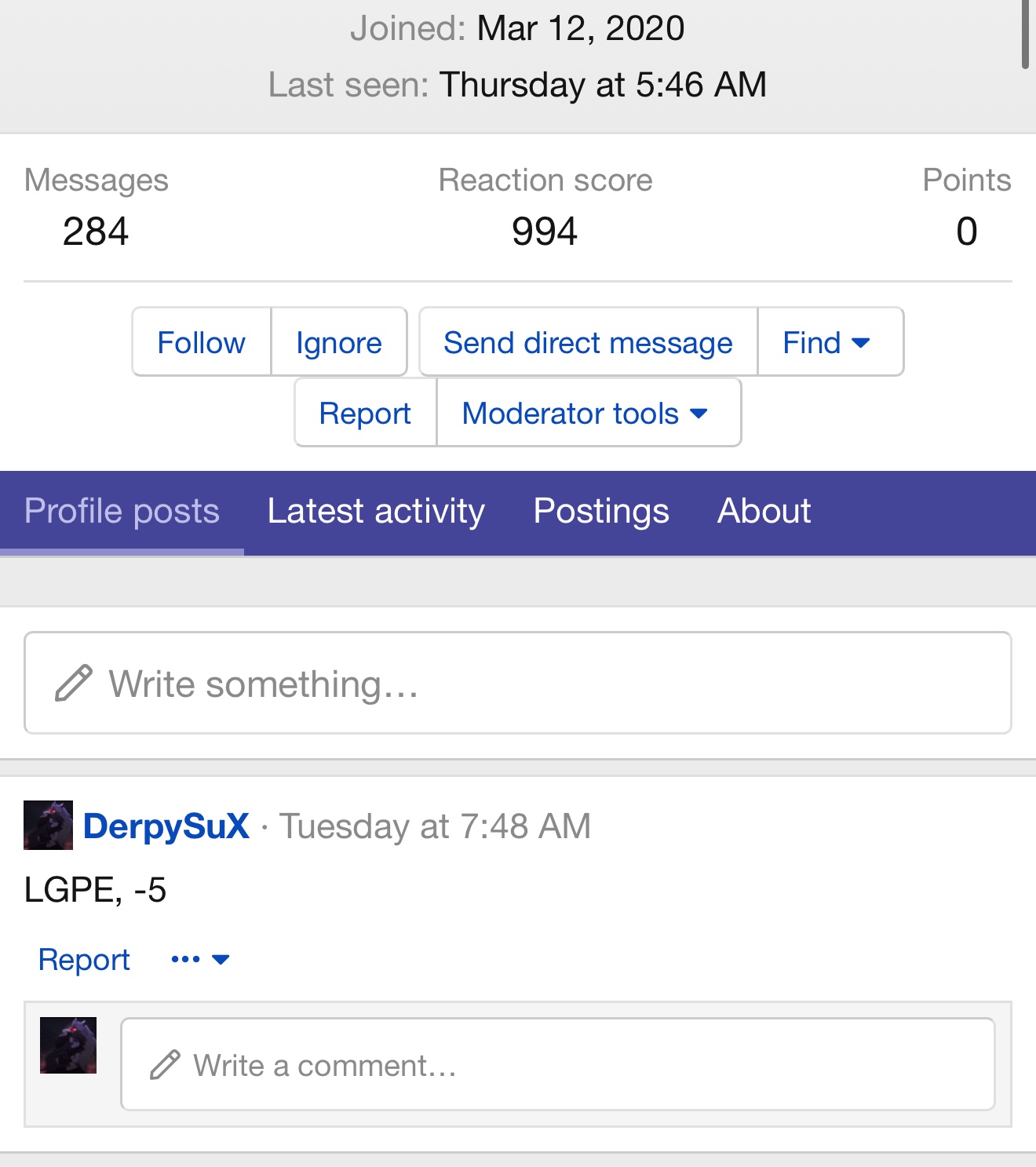Report this user profile

point(366,413)
